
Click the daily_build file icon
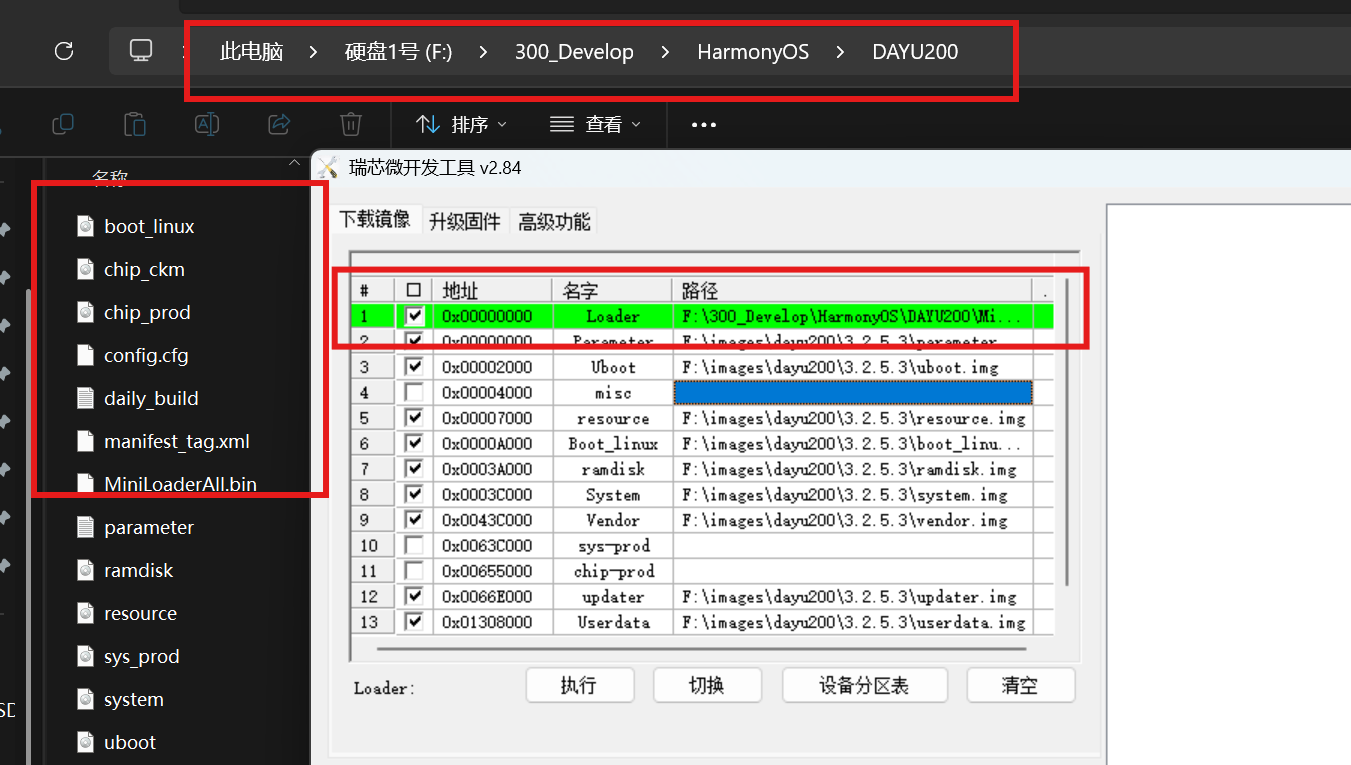(x=86, y=398)
